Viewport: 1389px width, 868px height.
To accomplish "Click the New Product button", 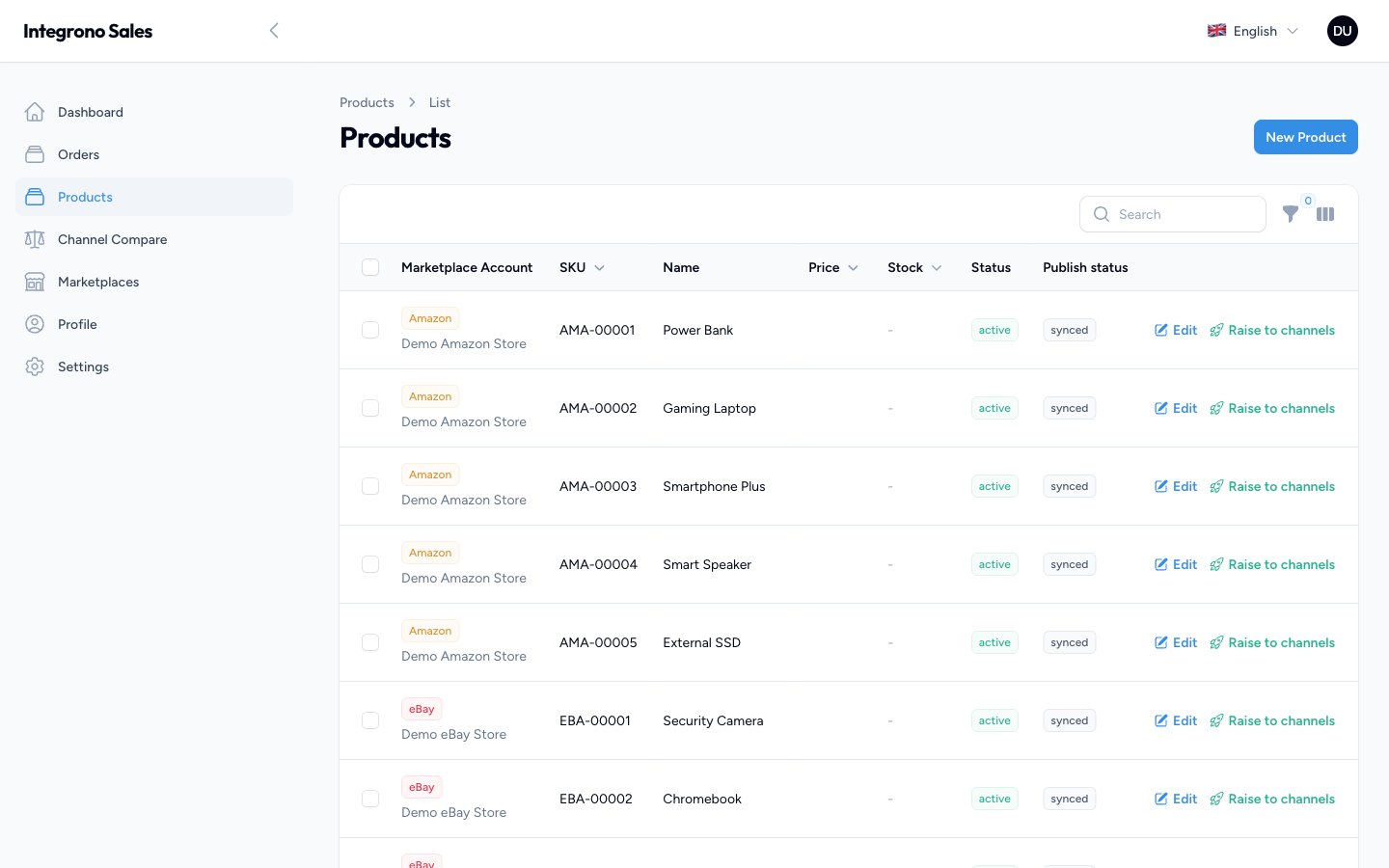I will 1306,137.
